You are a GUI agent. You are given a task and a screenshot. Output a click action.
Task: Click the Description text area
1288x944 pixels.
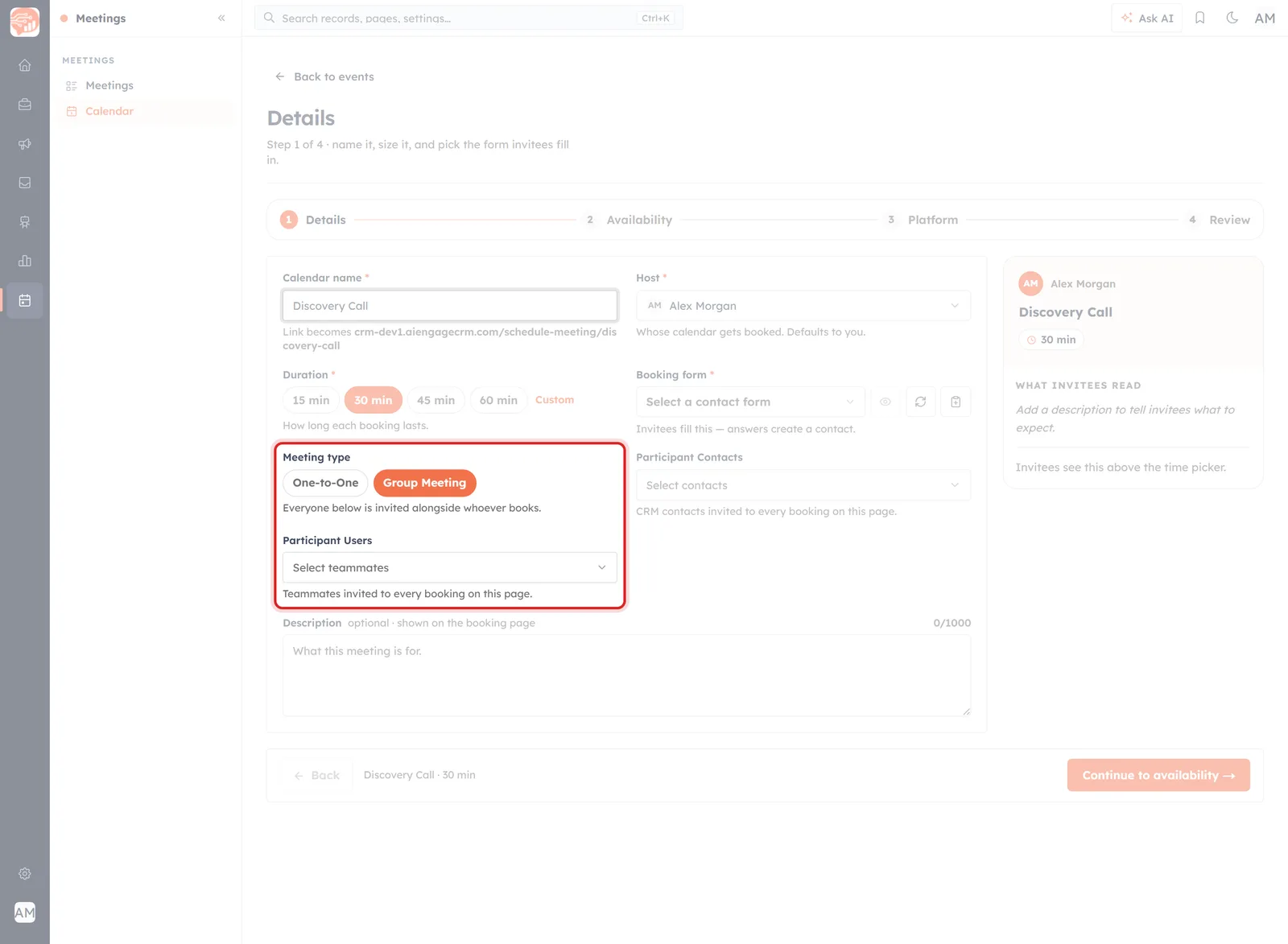626,676
